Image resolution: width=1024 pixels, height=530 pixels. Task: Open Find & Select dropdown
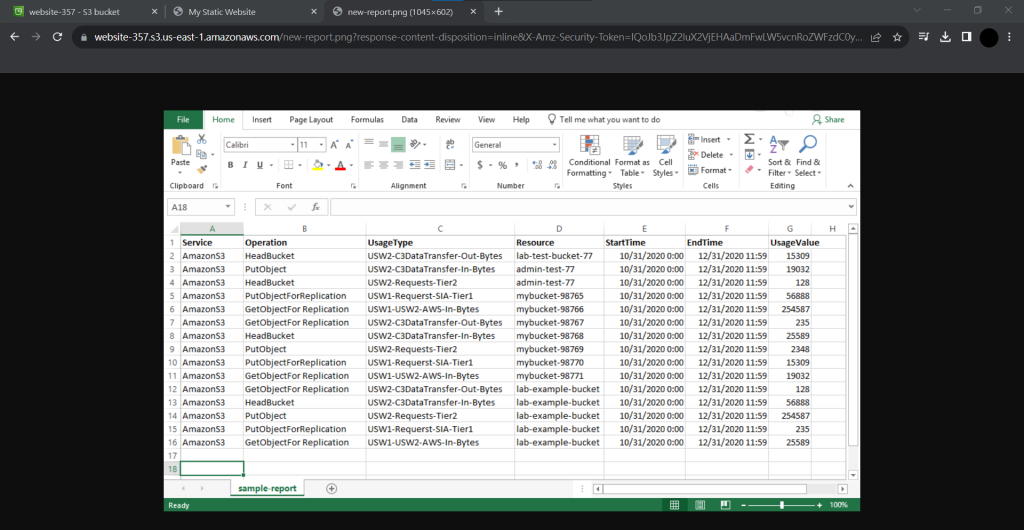pyautogui.click(x=808, y=157)
